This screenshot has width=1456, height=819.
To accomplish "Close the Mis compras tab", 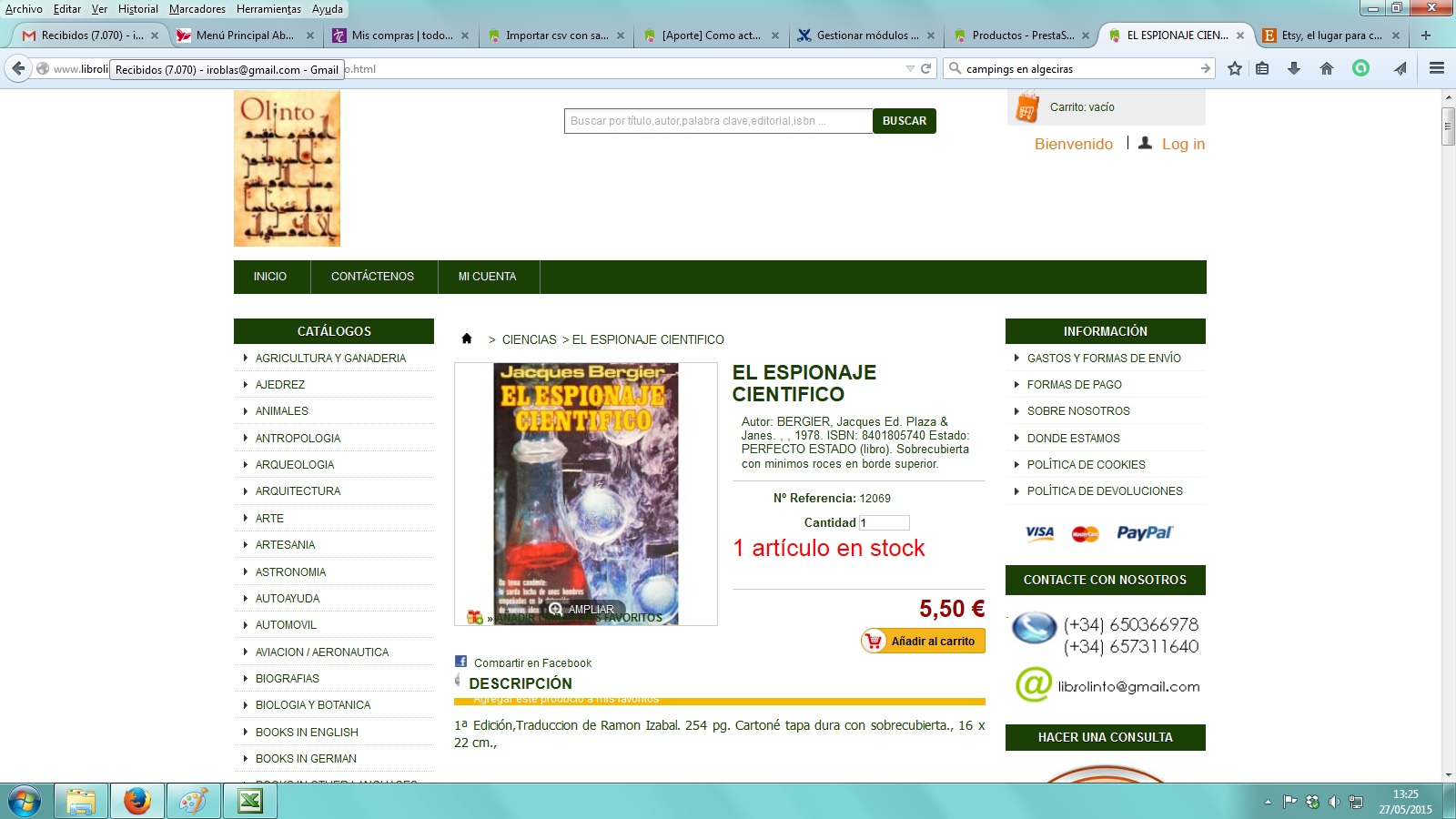I will click(465, 35).
